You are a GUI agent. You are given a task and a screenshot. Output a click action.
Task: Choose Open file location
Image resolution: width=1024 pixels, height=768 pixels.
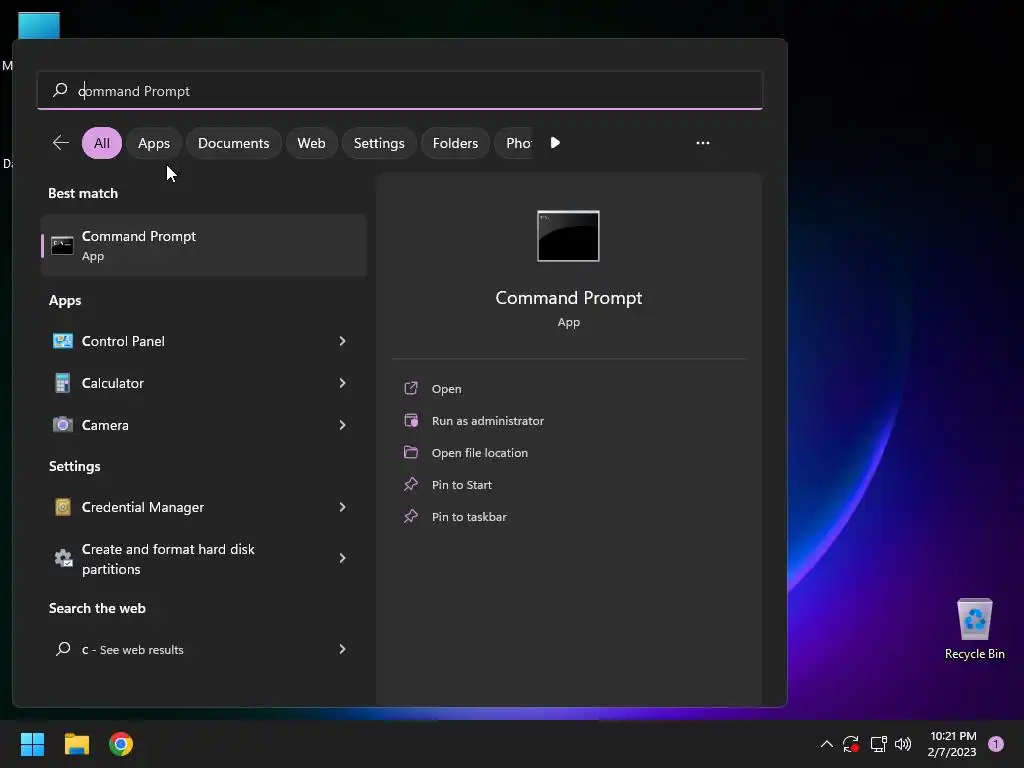click(480, 453)
